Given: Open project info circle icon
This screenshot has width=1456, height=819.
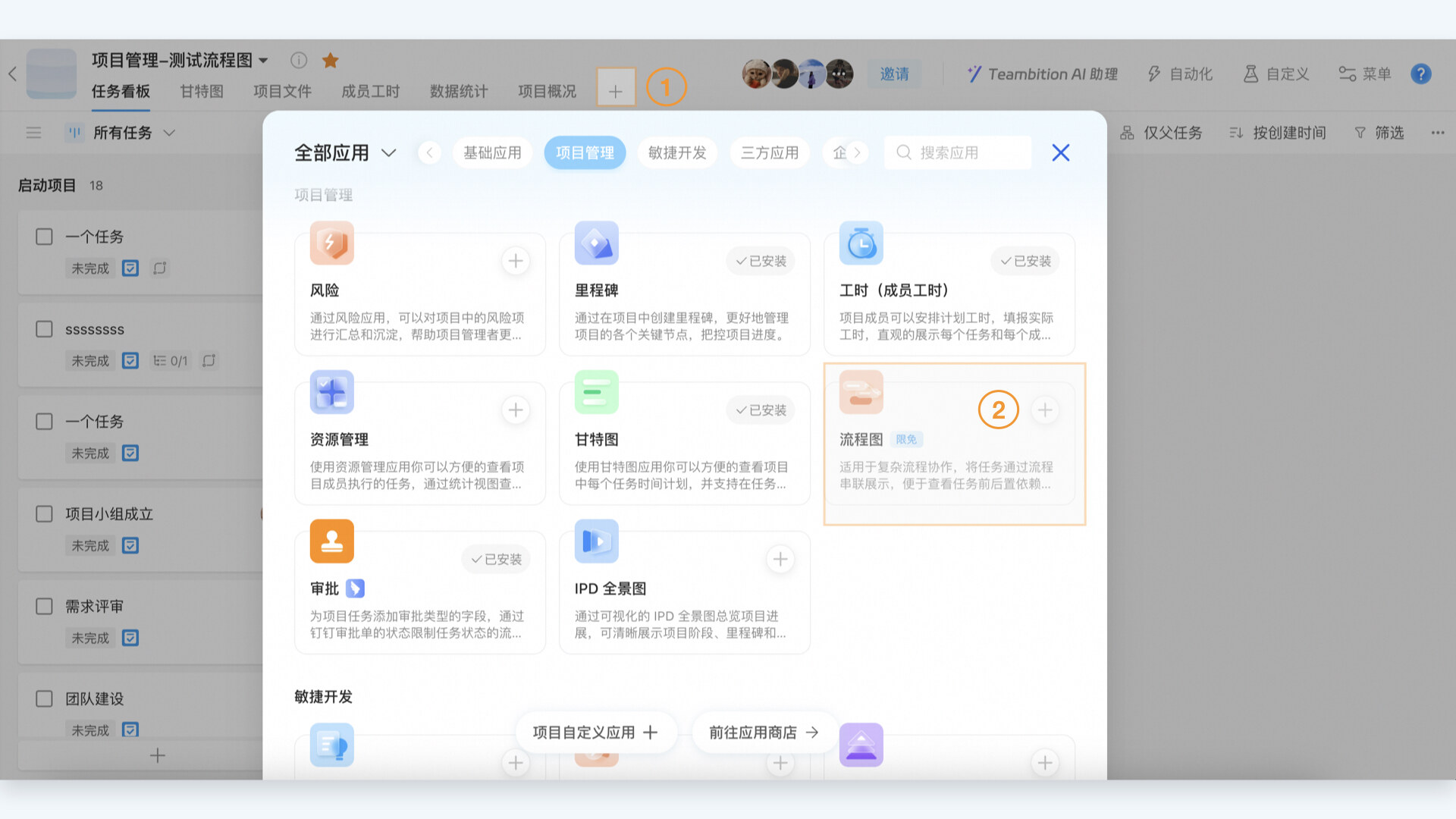Looking at the screenshot, I should click(299, 61).
